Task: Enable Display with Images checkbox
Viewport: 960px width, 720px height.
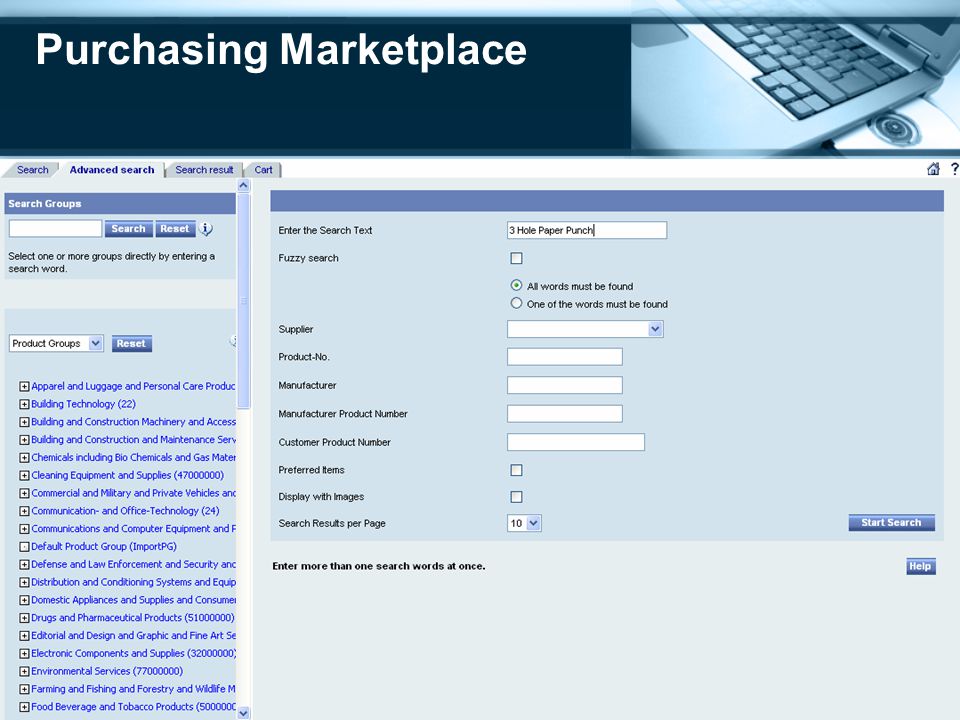Action: (517, 497)
